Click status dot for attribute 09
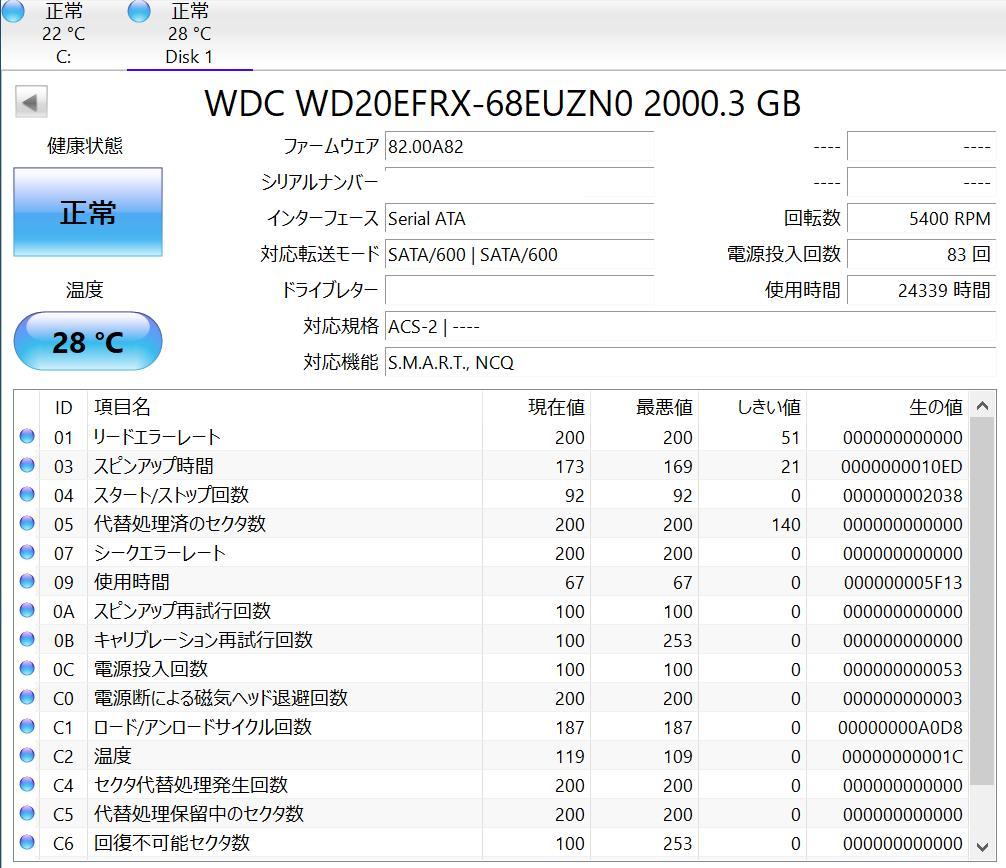This screenshot has width=1006, height=868. click(27, 581)
